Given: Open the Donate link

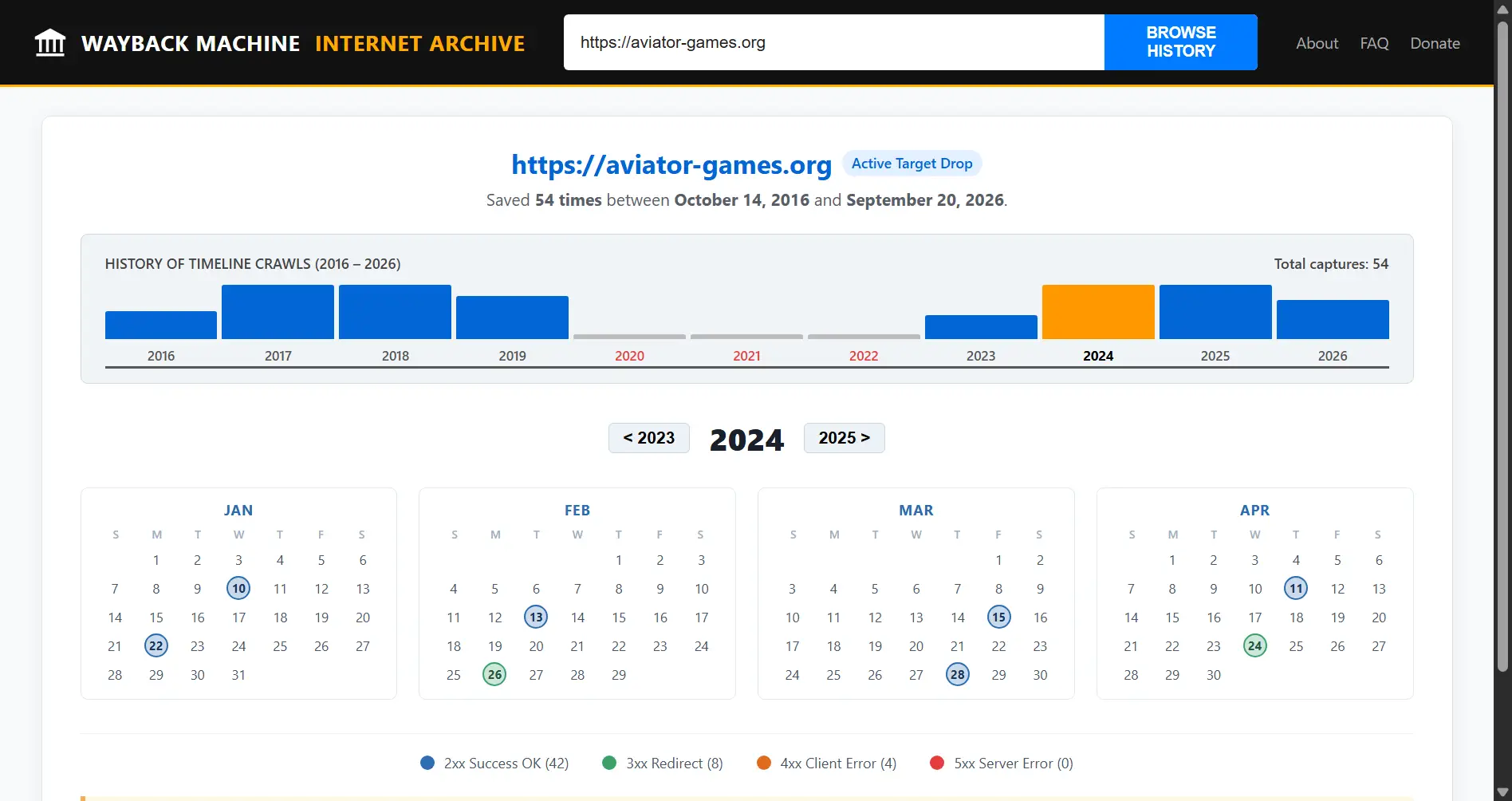Looking at the screenshot, I should pos(1435,43).
